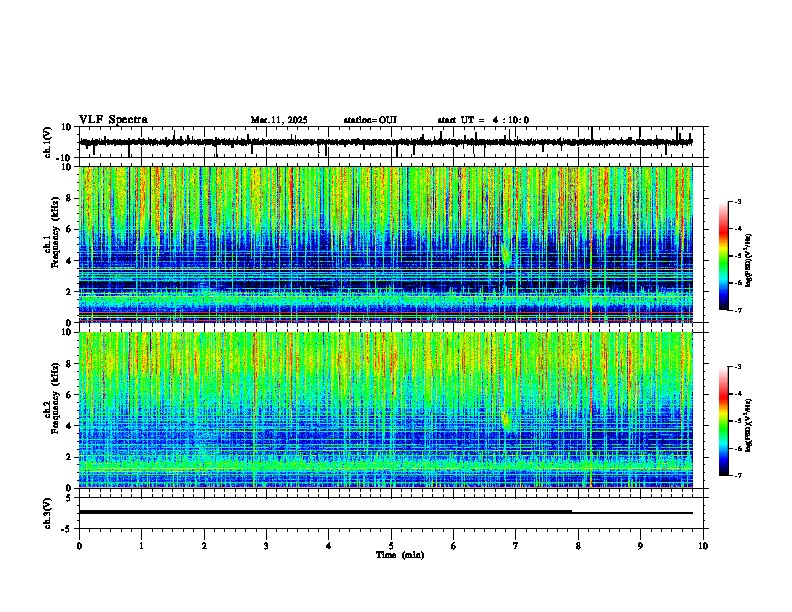Click the '6' tick on the time axis
Image resolution: width=792 pixels, height=612 pixels.
(454, 546)
